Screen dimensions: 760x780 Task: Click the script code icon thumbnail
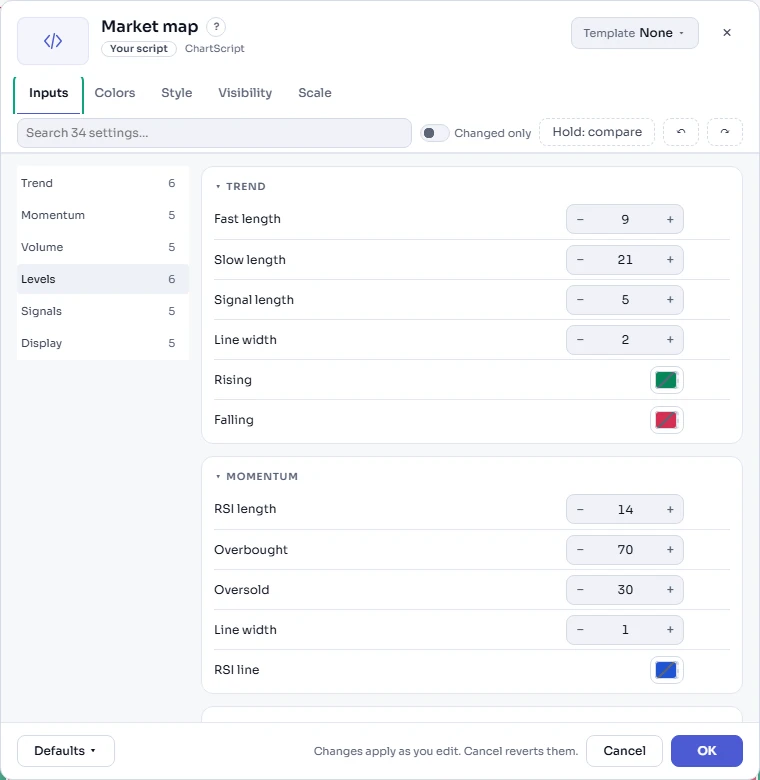53,41
